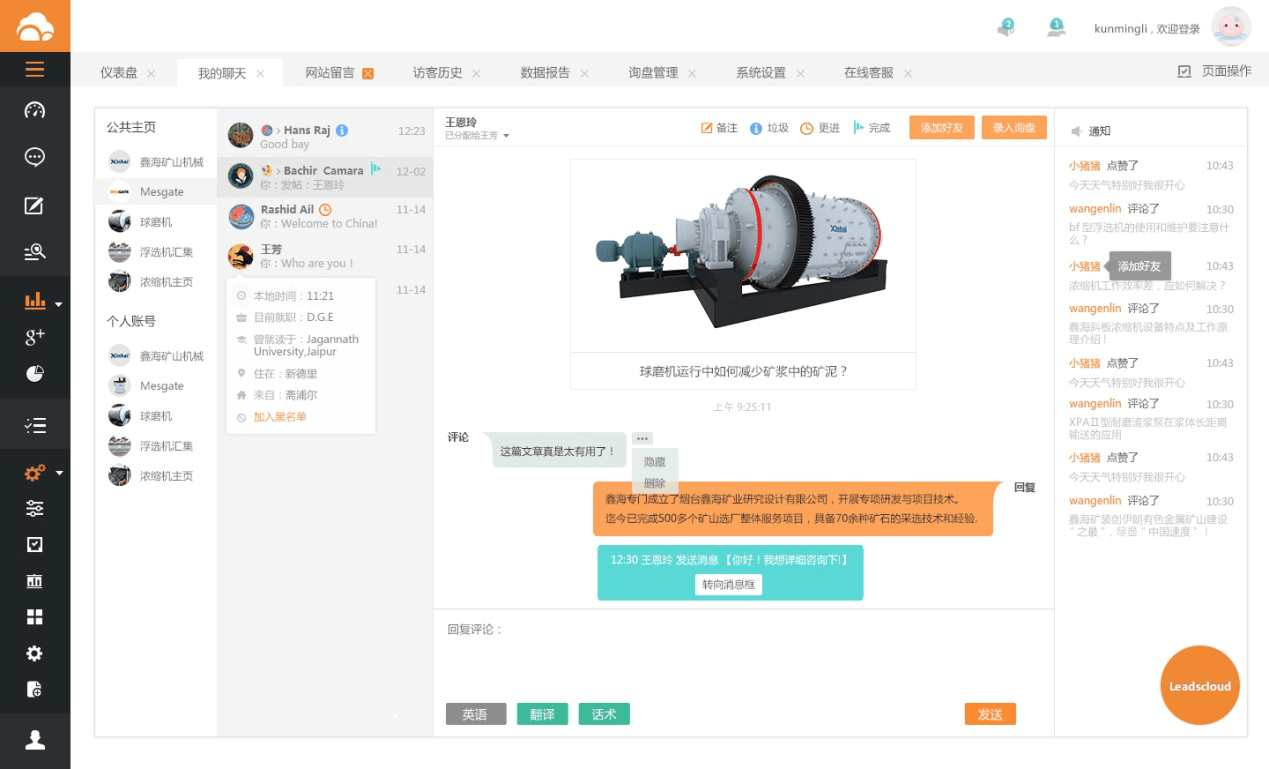Click the 加入黑名单 link
The height and width of the screenshot is (769, 1269).
pyautogui.click(x=280, y=417)
